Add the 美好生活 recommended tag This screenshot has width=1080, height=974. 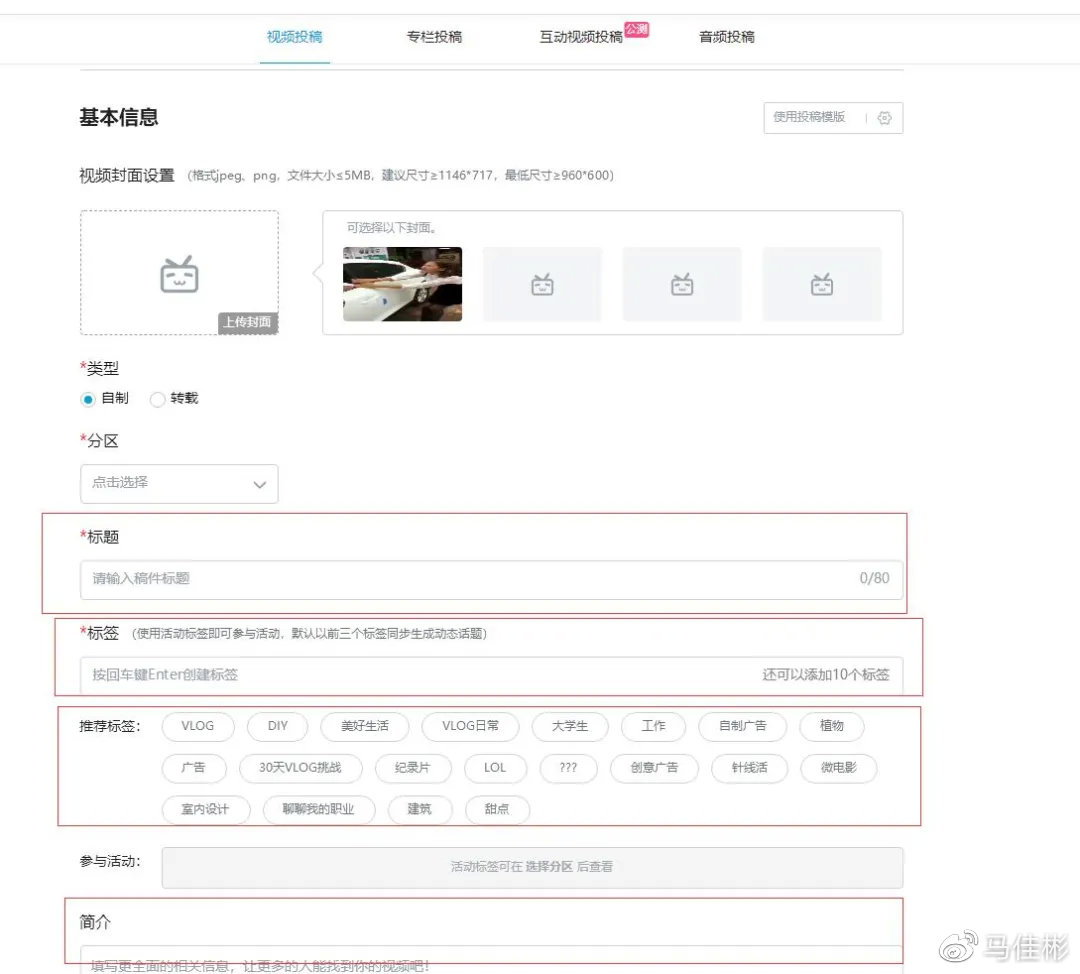pos(364,726)
